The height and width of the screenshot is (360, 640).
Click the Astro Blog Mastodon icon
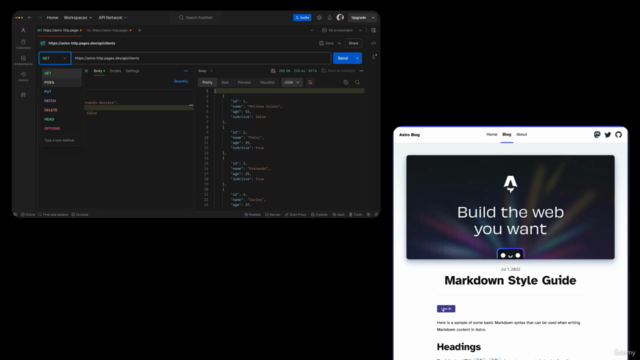click(597, 135)
